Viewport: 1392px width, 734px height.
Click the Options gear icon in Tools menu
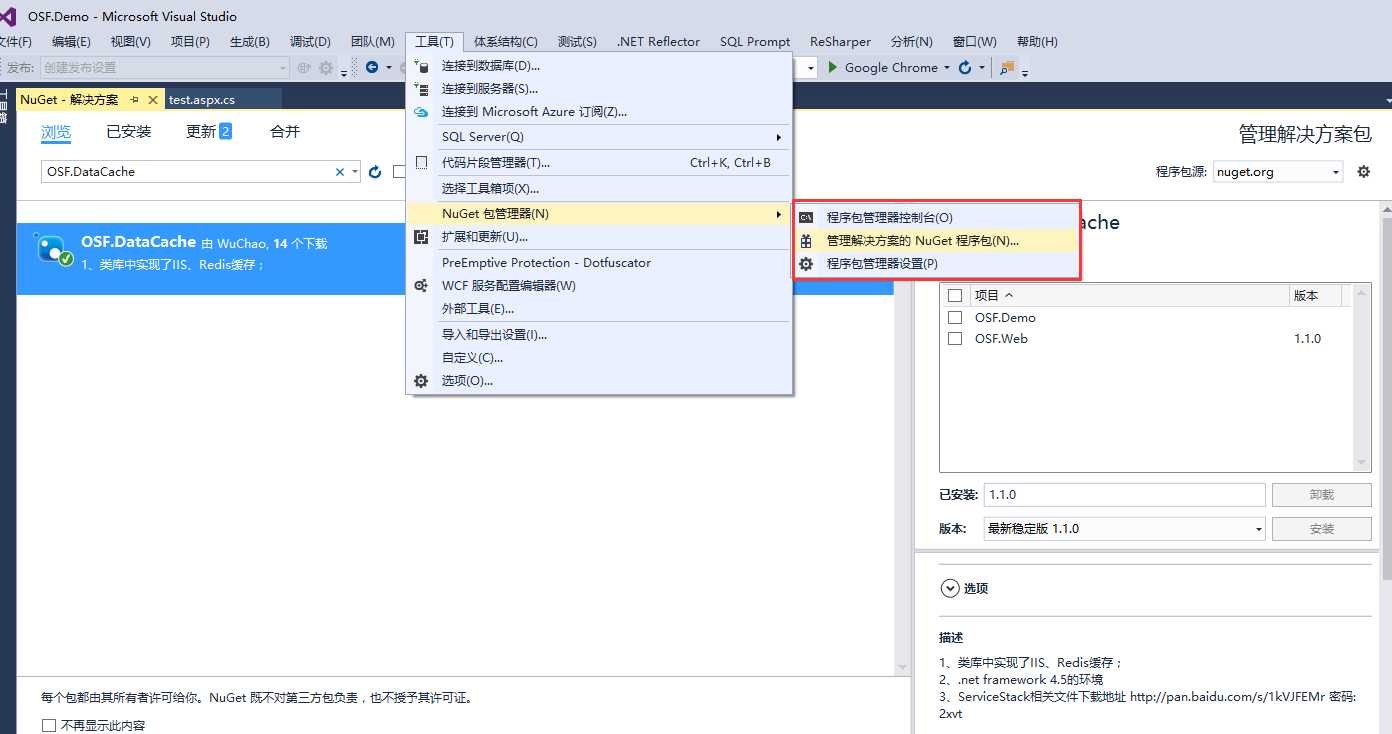click(421, 381)
